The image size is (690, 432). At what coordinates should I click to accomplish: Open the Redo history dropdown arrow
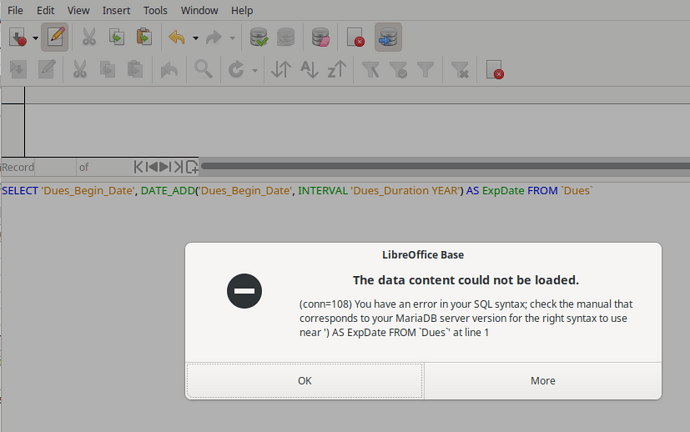(x=232, y=38)
